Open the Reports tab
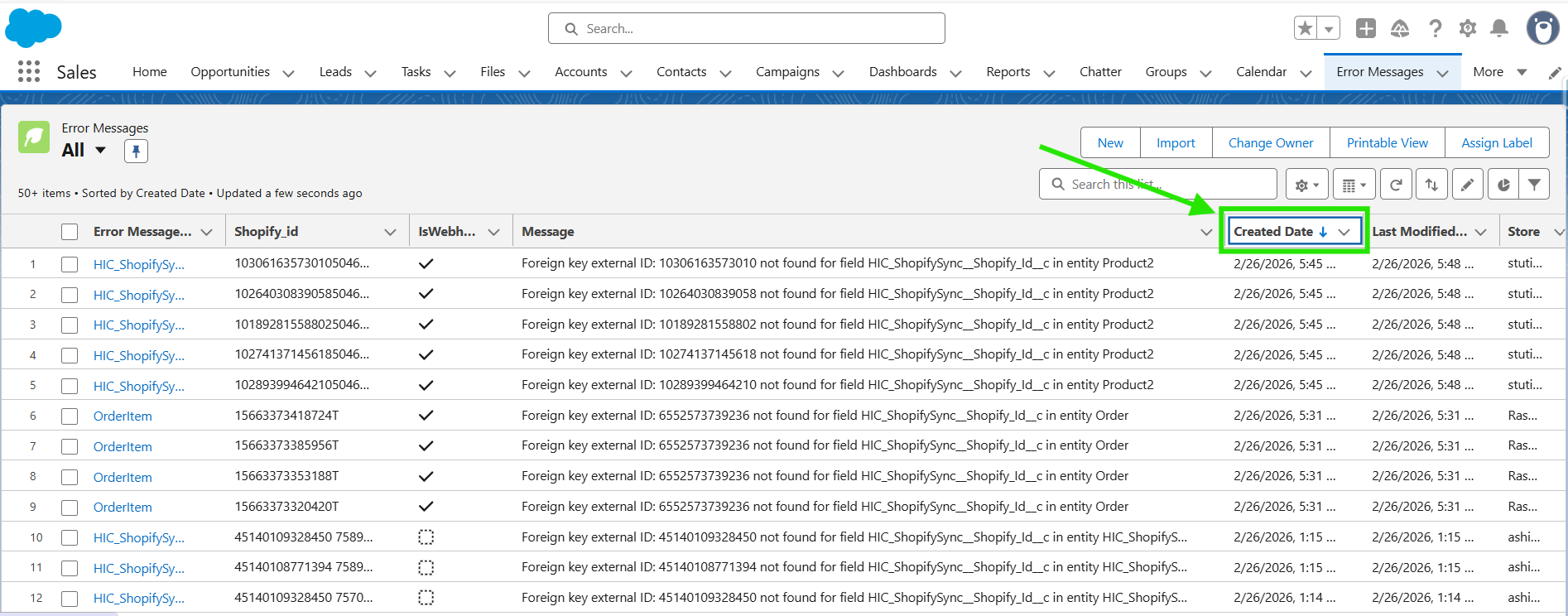This screenshot has width=1568, height=616. (1008, 72)
